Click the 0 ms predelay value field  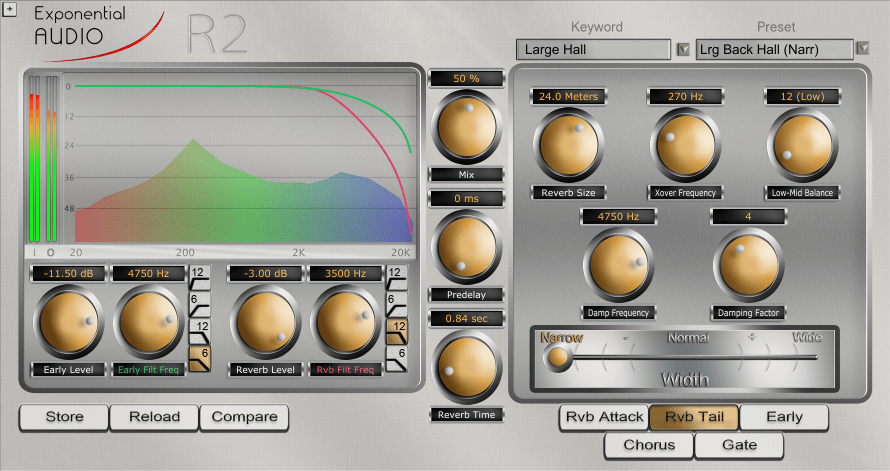tap(467, 199)
